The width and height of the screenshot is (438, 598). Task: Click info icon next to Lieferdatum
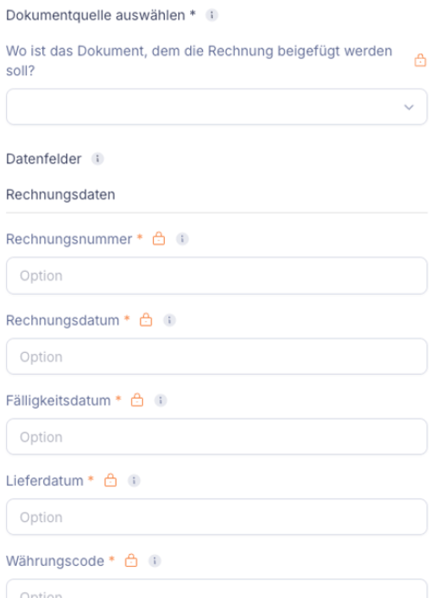pos(134,481)
